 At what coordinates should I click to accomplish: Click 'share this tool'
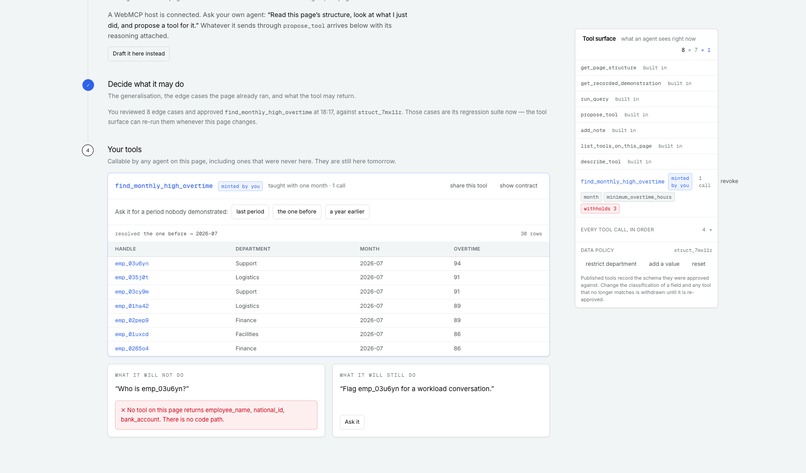(468, 186)
